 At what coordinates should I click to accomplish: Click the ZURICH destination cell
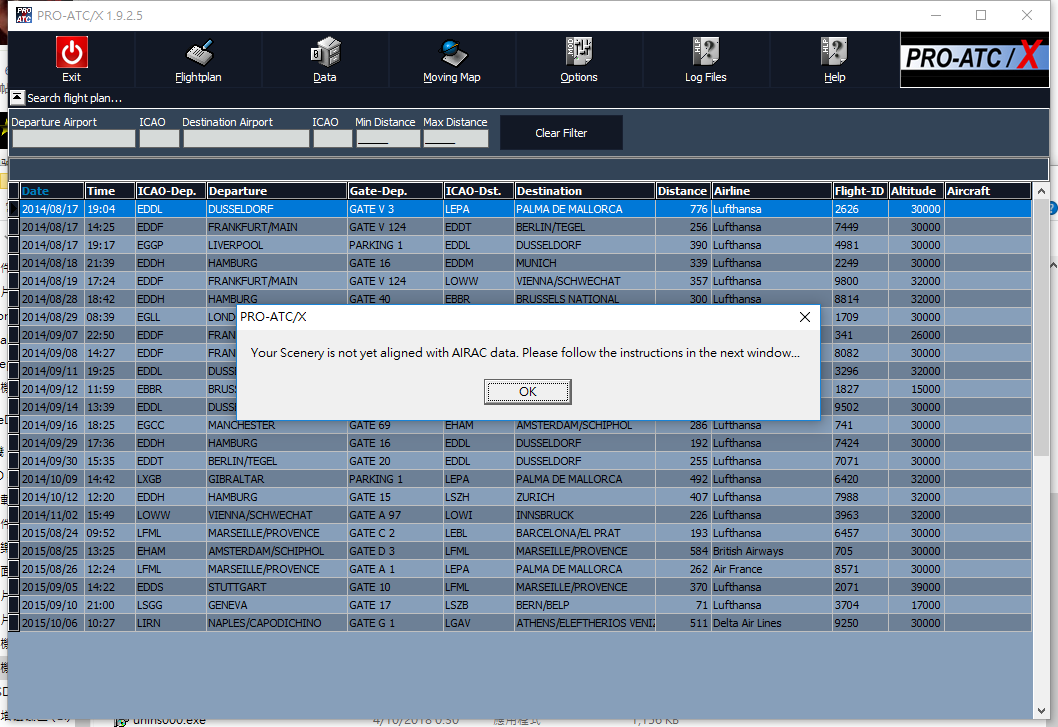click(x=585, y=497)
